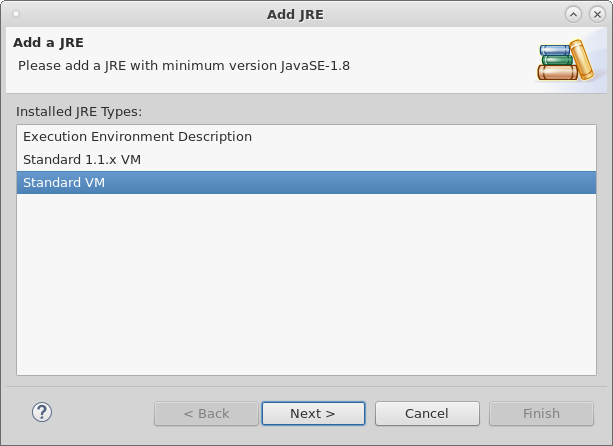Choose the Standard 1.1.x VM entry
The image size is (613, 446).
[x=89, y=159]
